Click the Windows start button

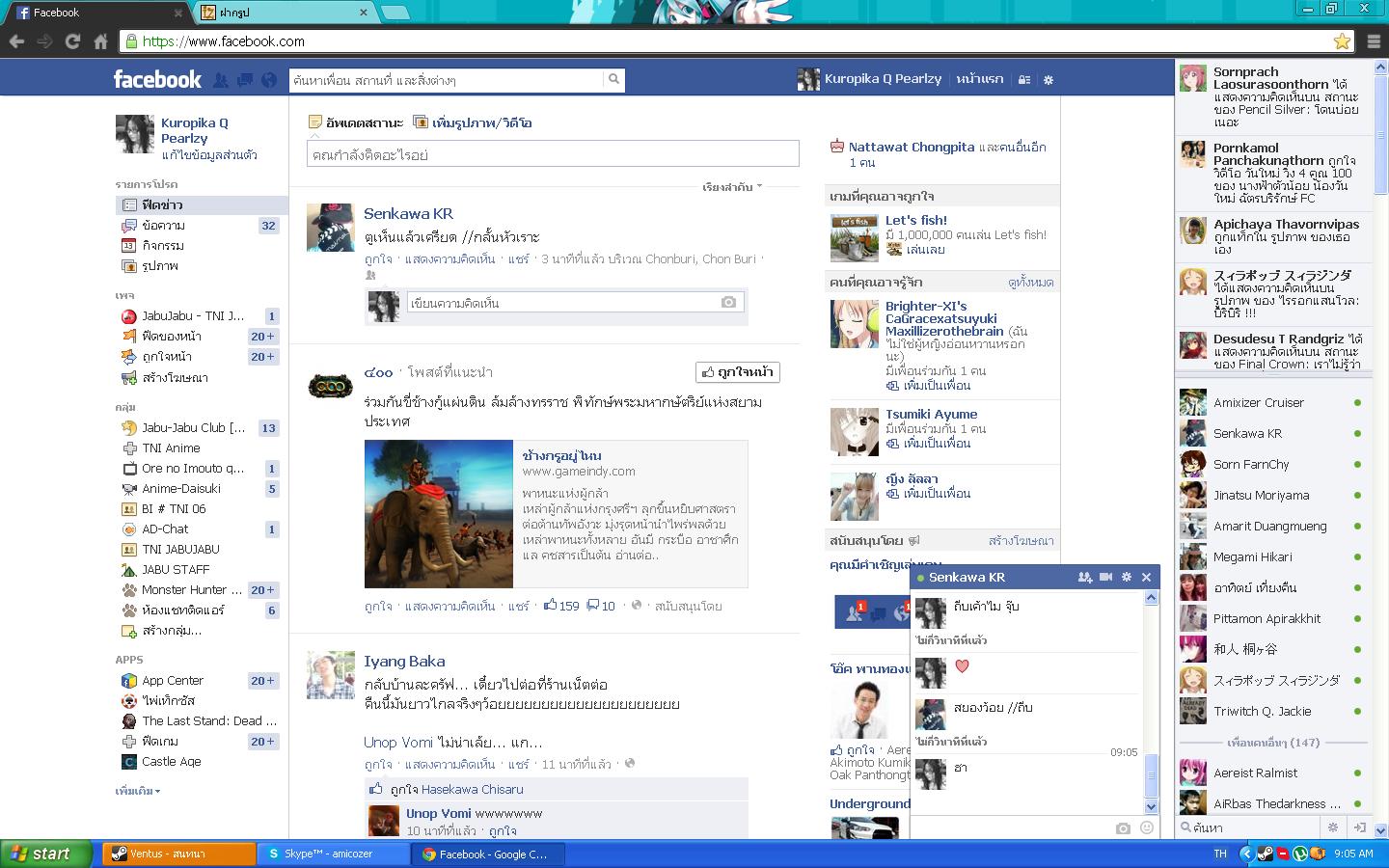pos(46,854)
